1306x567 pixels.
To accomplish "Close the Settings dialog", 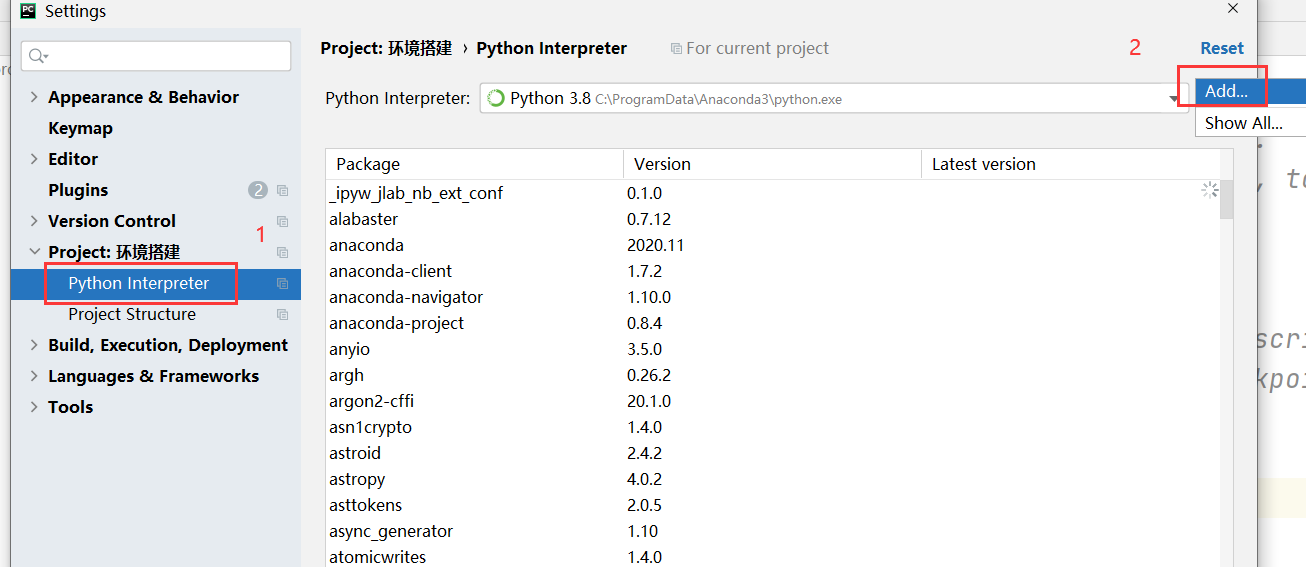I will tap(1233, 7).
